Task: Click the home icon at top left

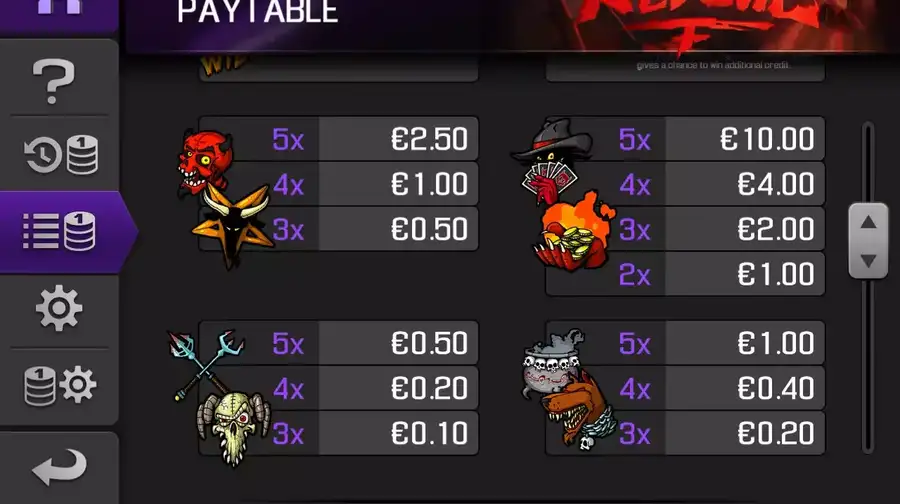Action: [59, 7]
